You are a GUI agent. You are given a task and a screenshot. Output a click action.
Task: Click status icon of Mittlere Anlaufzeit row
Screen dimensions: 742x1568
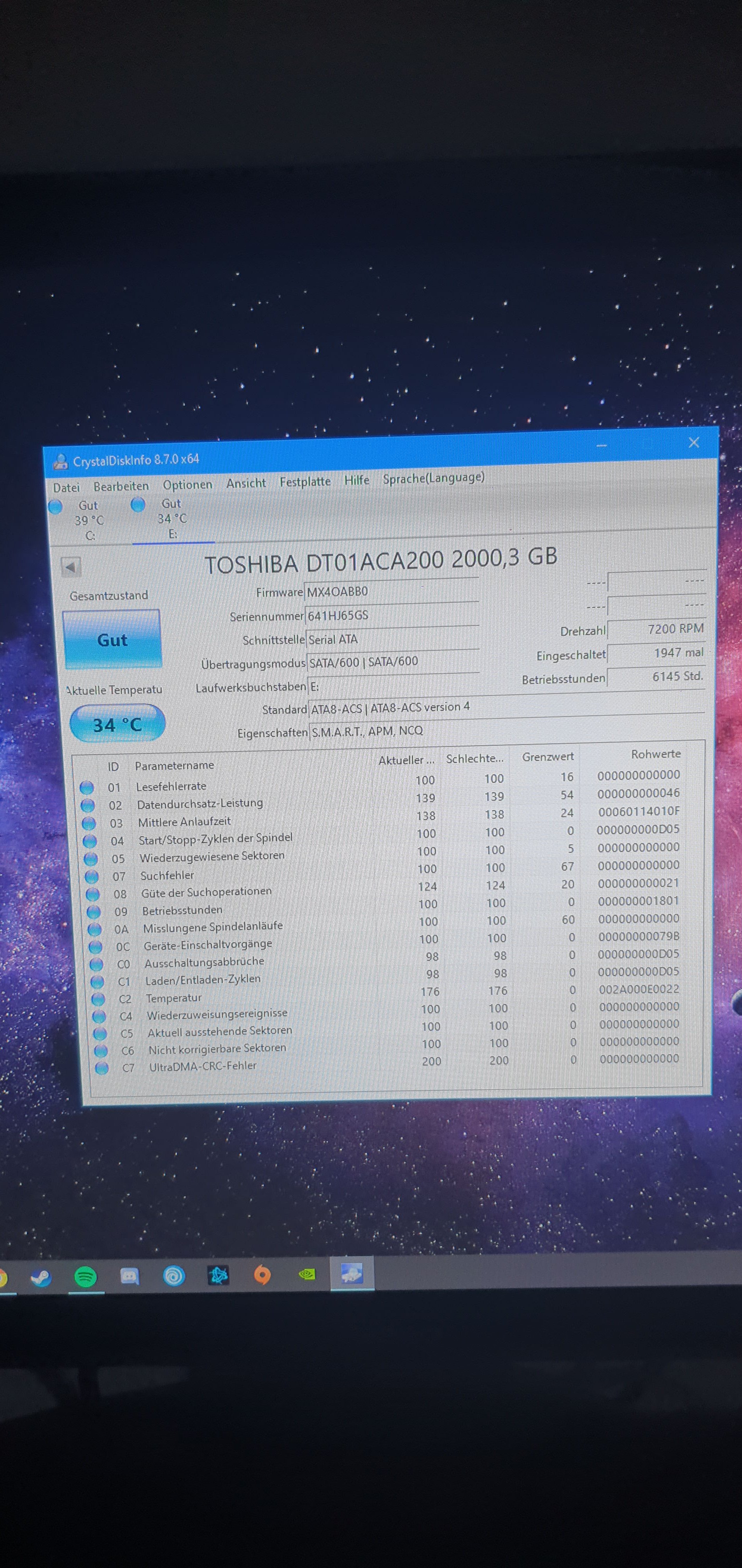(89, 824)
